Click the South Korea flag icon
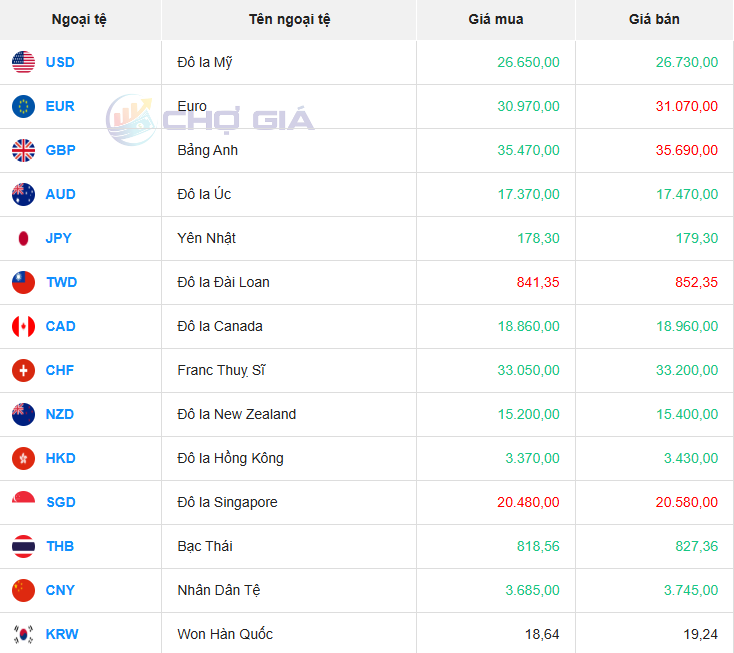The height and width of the screenshot is (653, 734). tap(23, 634)
